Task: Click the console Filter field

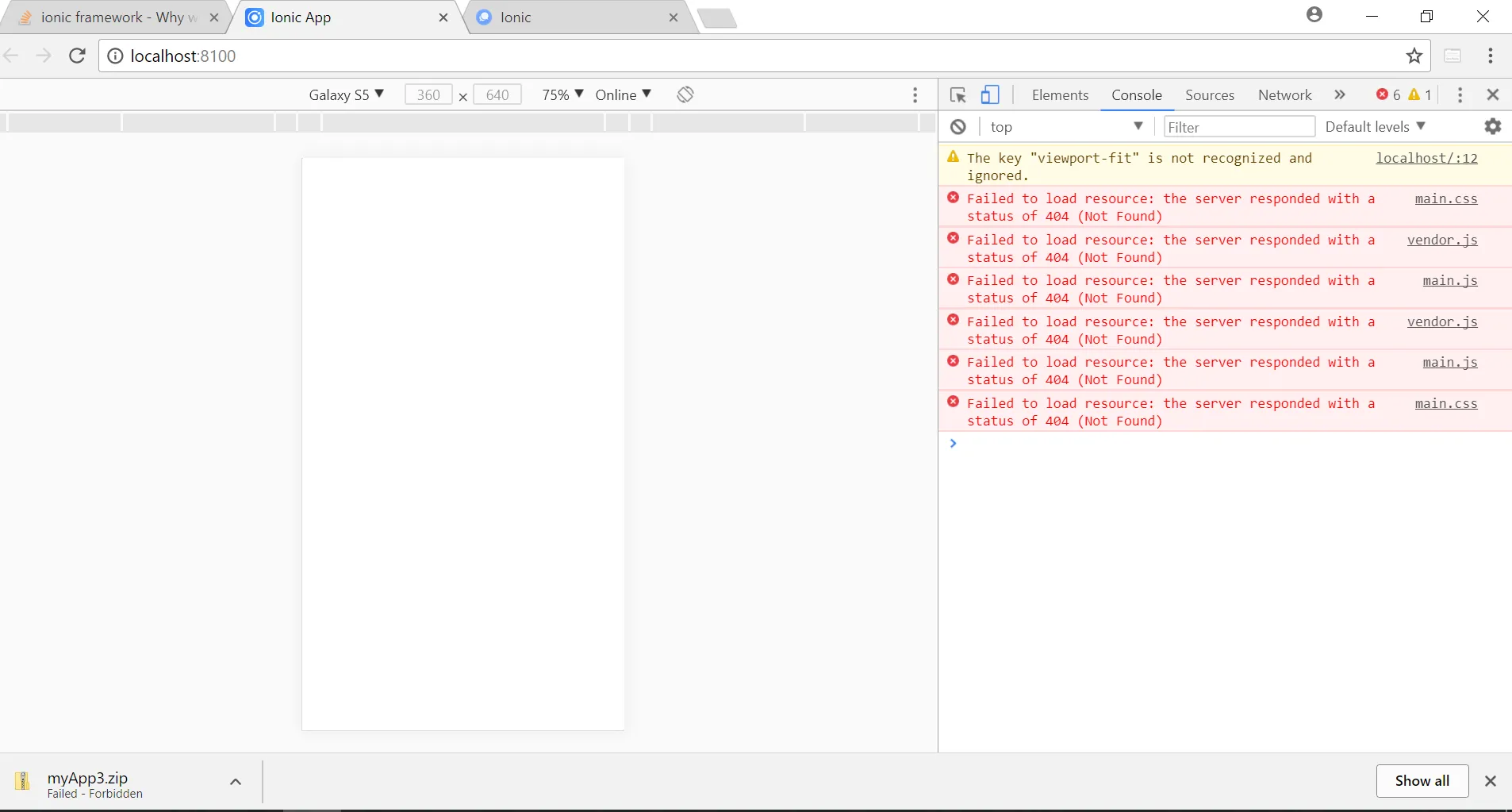Action: click(1238, 127)
